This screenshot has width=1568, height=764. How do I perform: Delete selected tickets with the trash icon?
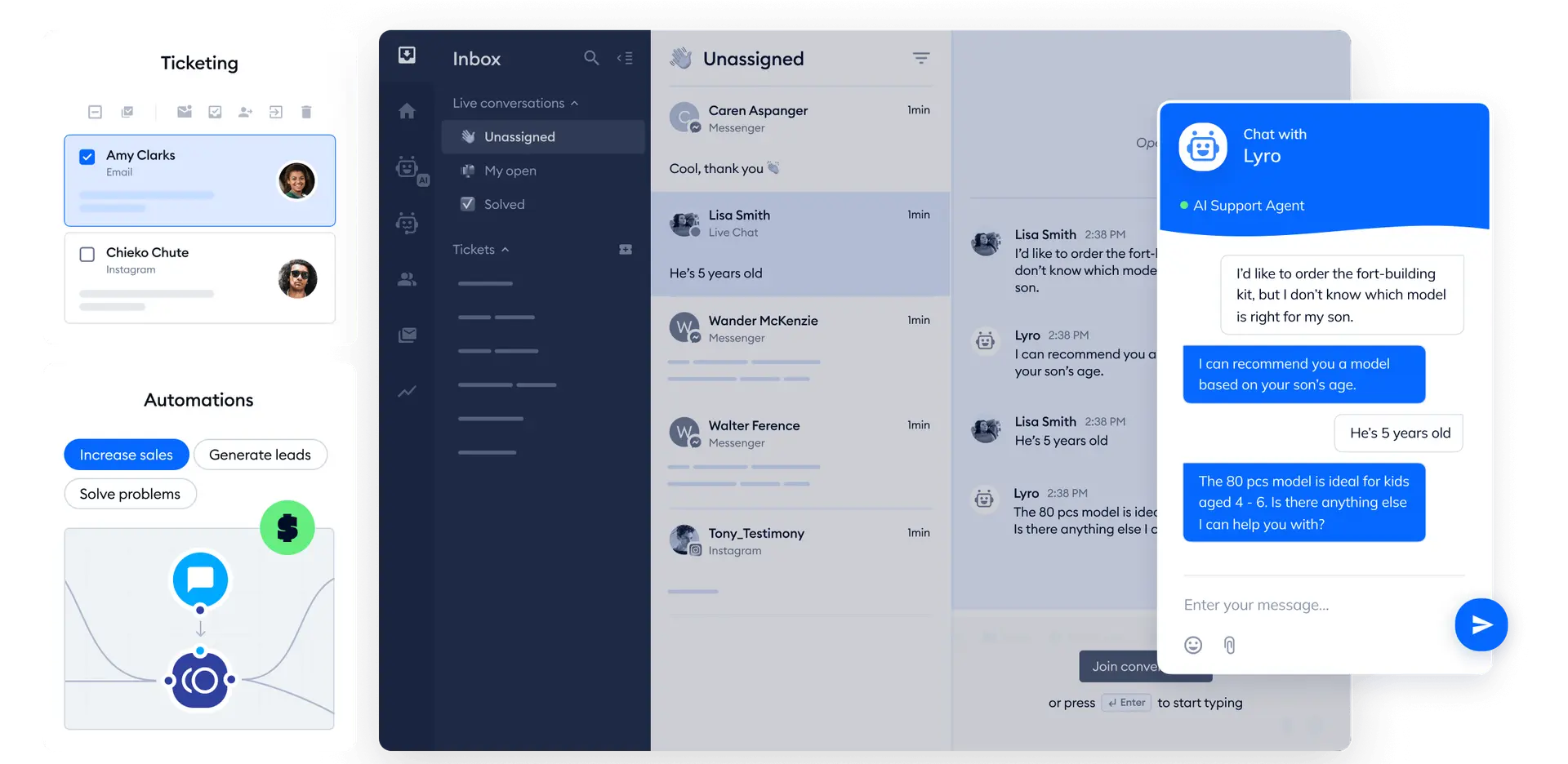(306, 112)
